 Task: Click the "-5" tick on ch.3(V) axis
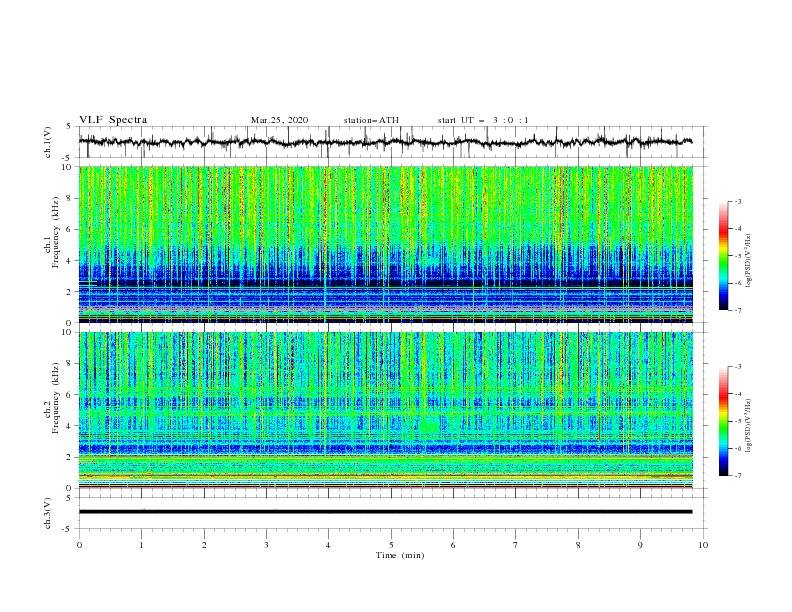coord(68,529)
